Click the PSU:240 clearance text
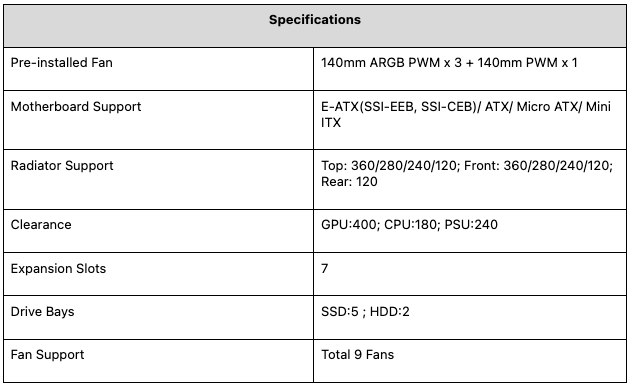The width and height of the screenshot is (632, 388). click(471, 224)
